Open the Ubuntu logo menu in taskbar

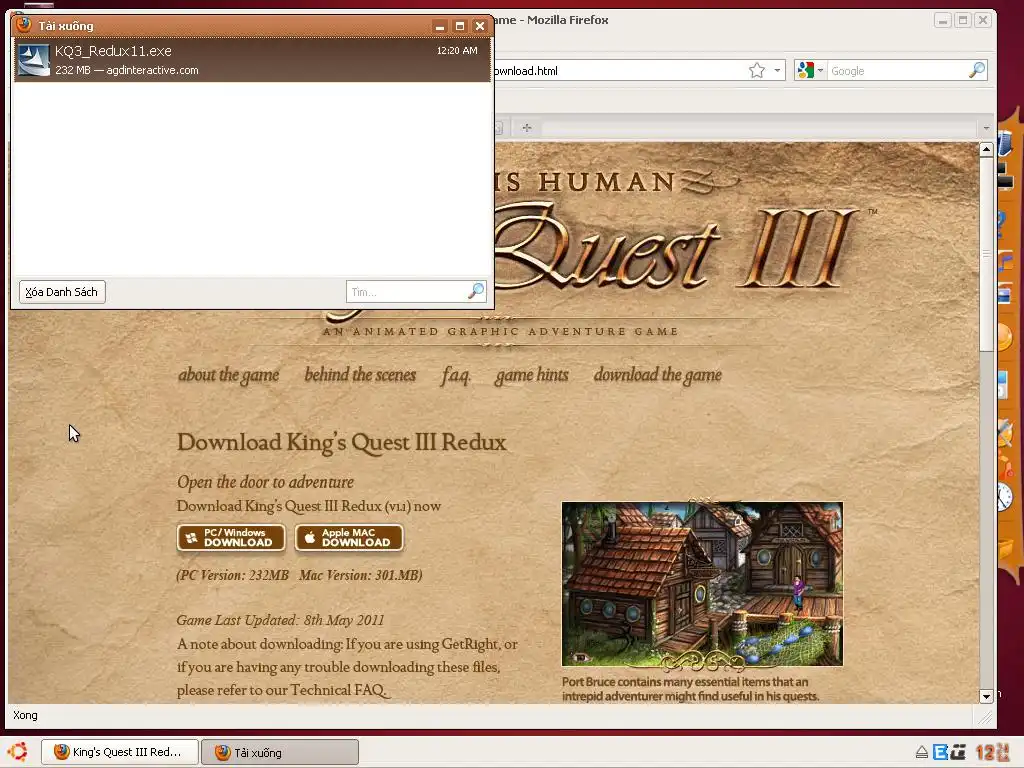pos(18,752)
